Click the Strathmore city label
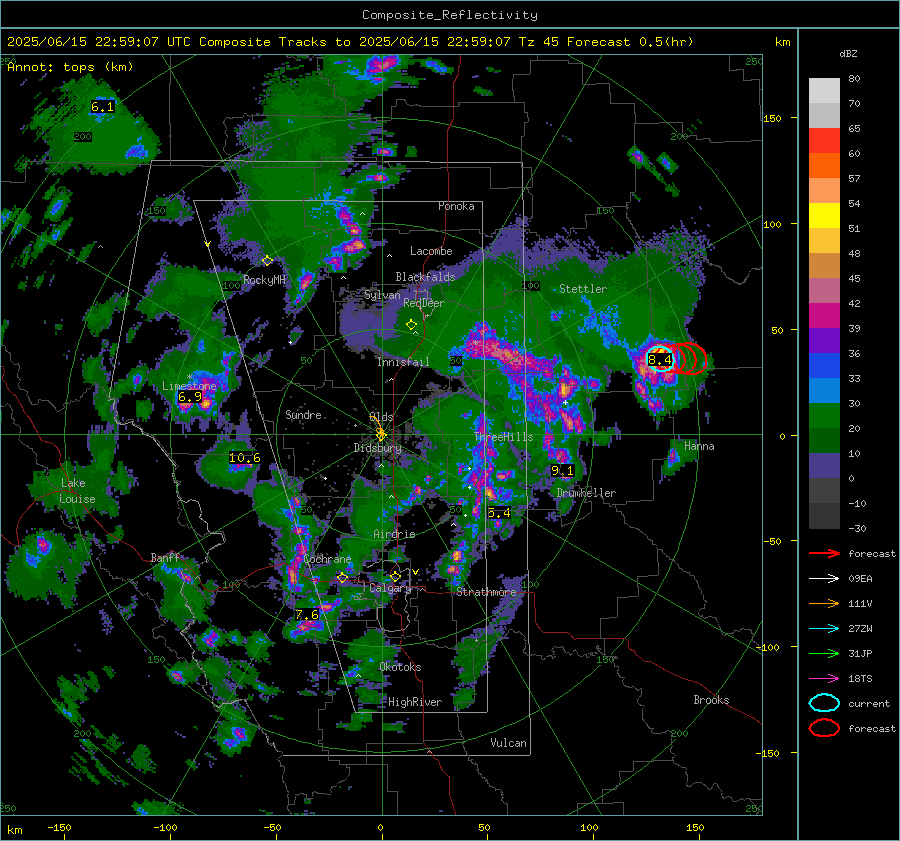900x841 pixels. [x=486, y=592]
